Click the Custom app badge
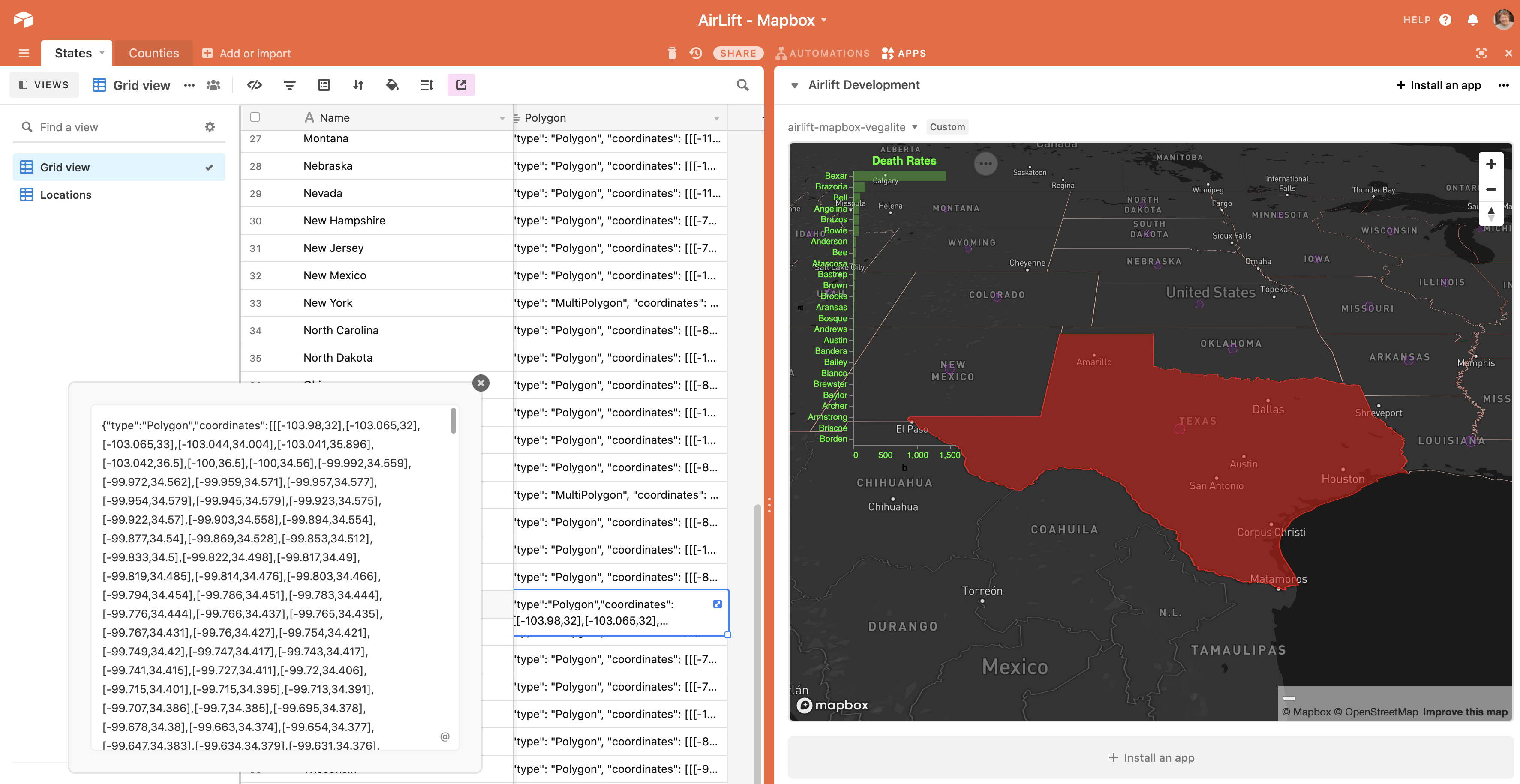The height and width of the screenshot is (784, 1520). pyautogui.click(x=947, y=127)
